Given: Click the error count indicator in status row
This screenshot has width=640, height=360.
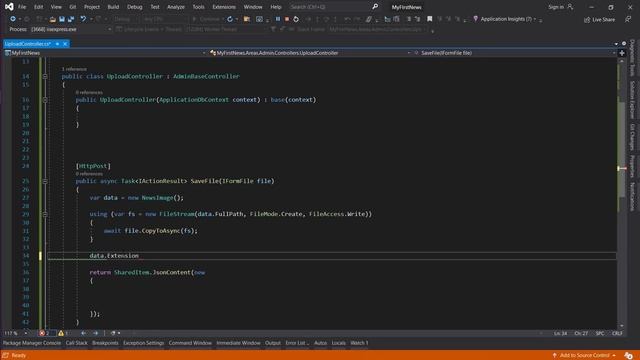Looking at the screenshot, I should point(44,333).
